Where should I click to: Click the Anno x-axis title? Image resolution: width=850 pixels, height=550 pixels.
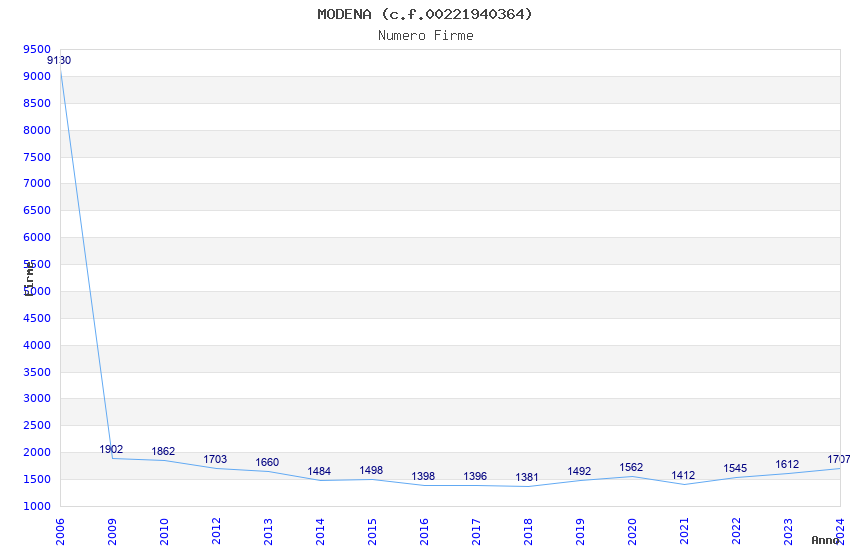point(825,540)
